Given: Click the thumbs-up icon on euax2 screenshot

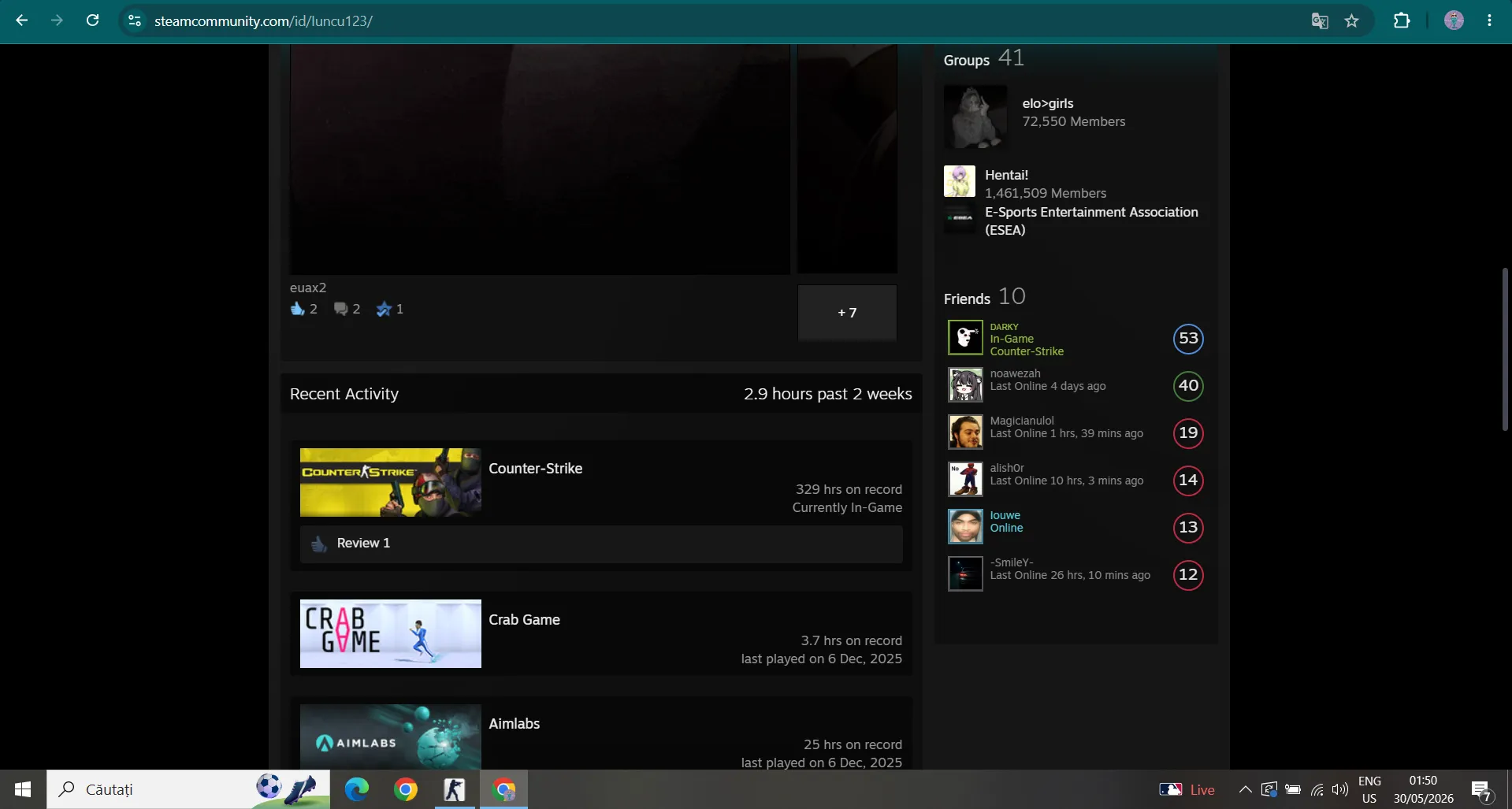Looking at the screenshot, I should click(x=297, y=309).
